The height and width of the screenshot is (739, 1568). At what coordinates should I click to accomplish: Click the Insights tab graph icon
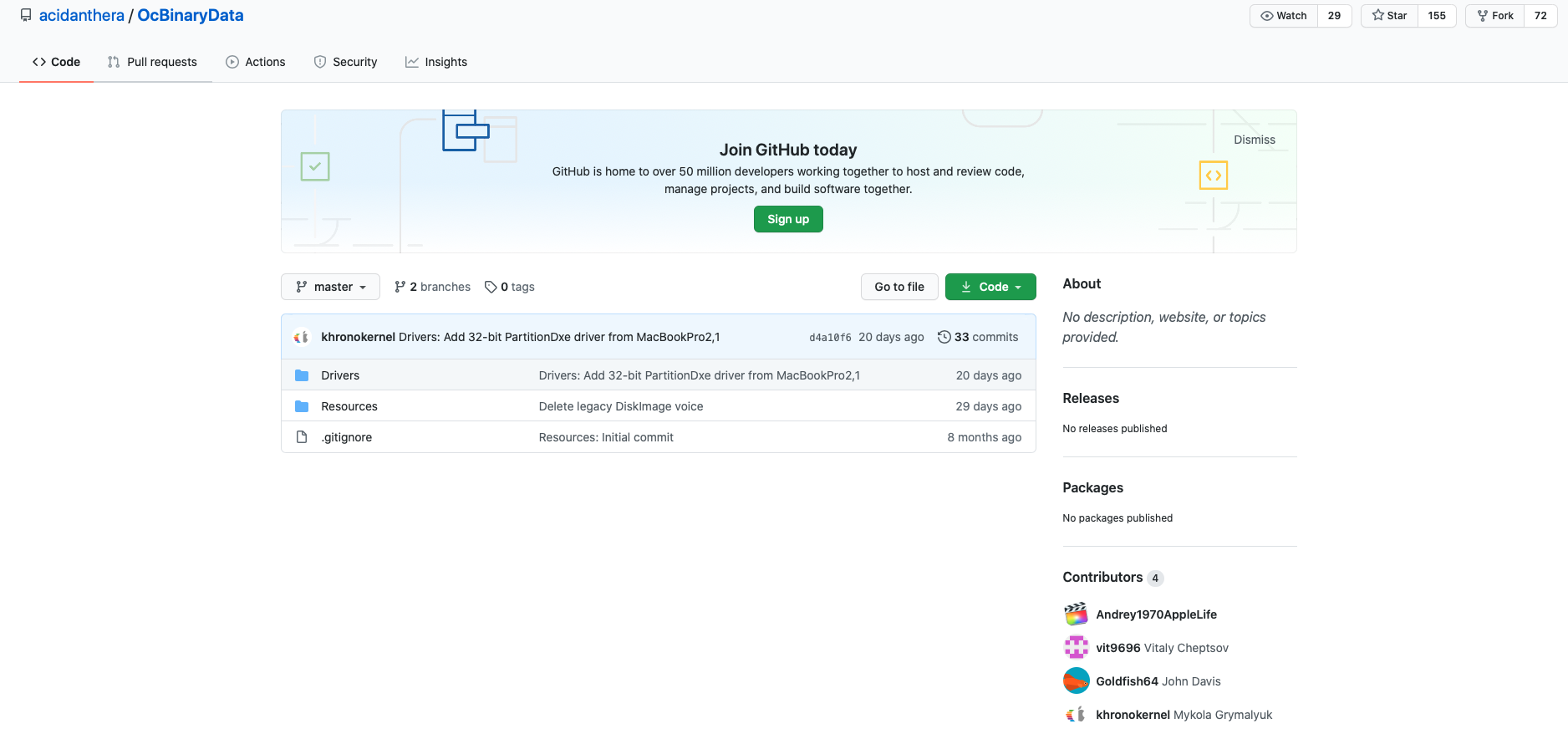click(412, 62)
